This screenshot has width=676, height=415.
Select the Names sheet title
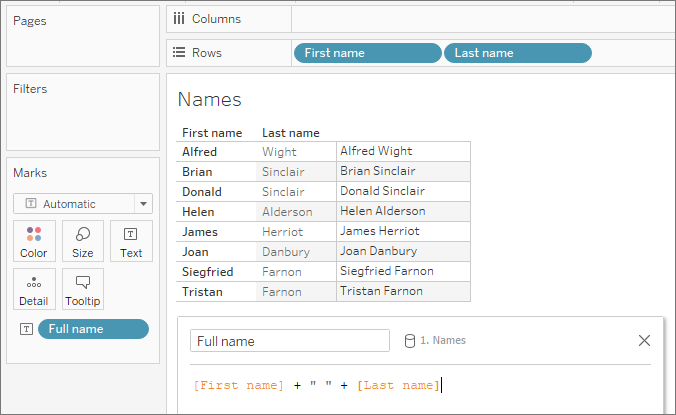tap(210, 100)
